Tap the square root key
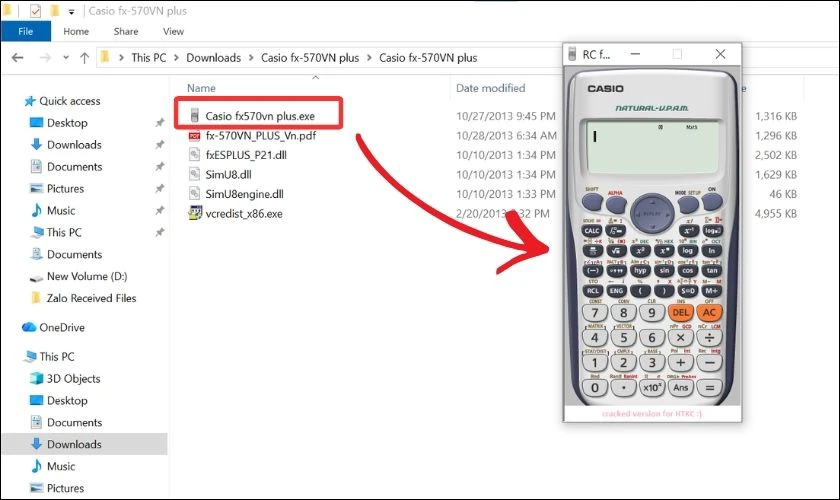Screen dimensions: 840x500 (616, 250)
